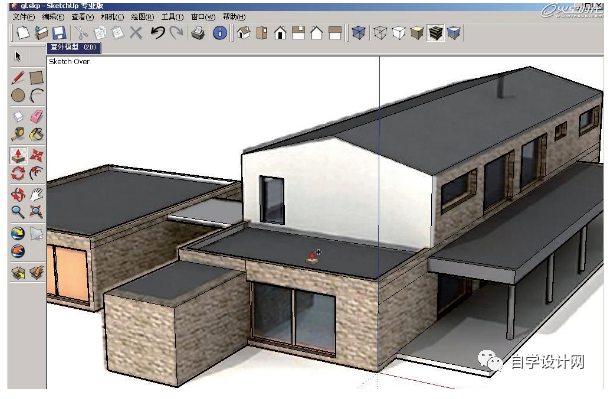Click the Undo arrow icon
Image resolution: width=613 pixels, height=399 pixels.
pyautogui.click(x=158, y=33)
